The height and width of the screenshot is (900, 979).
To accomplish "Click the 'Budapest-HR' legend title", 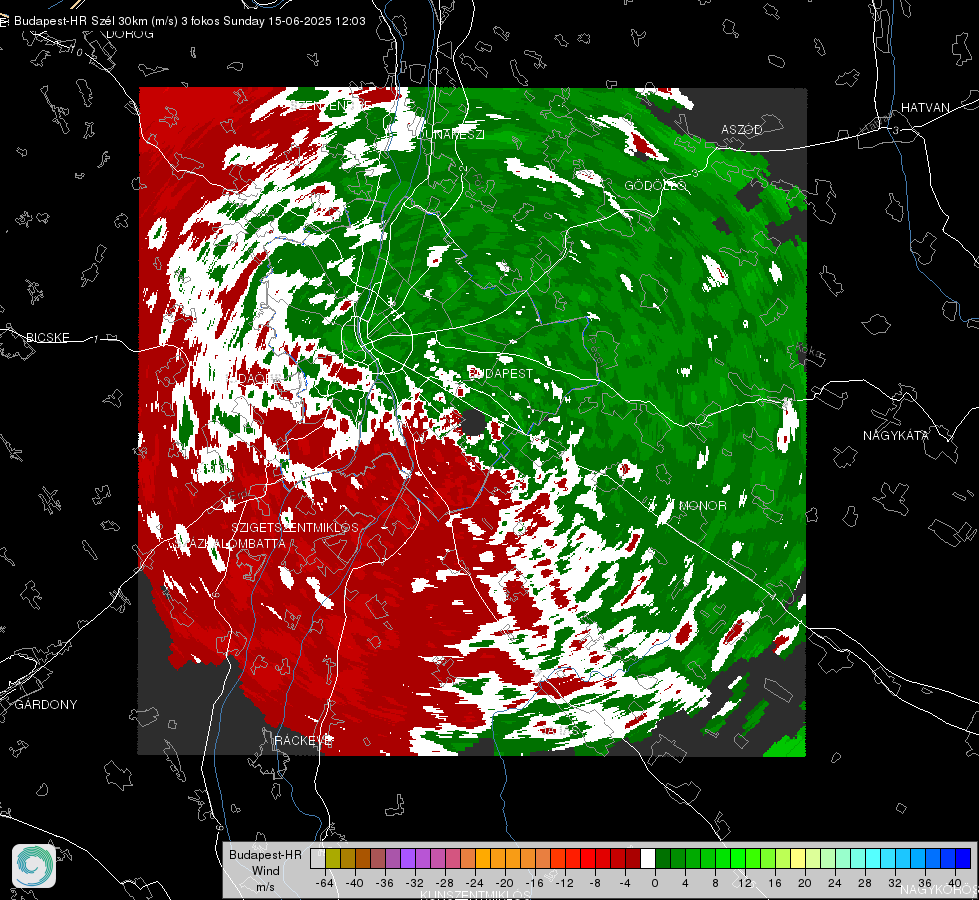I will pyautogui.click(x=265, y=854).
